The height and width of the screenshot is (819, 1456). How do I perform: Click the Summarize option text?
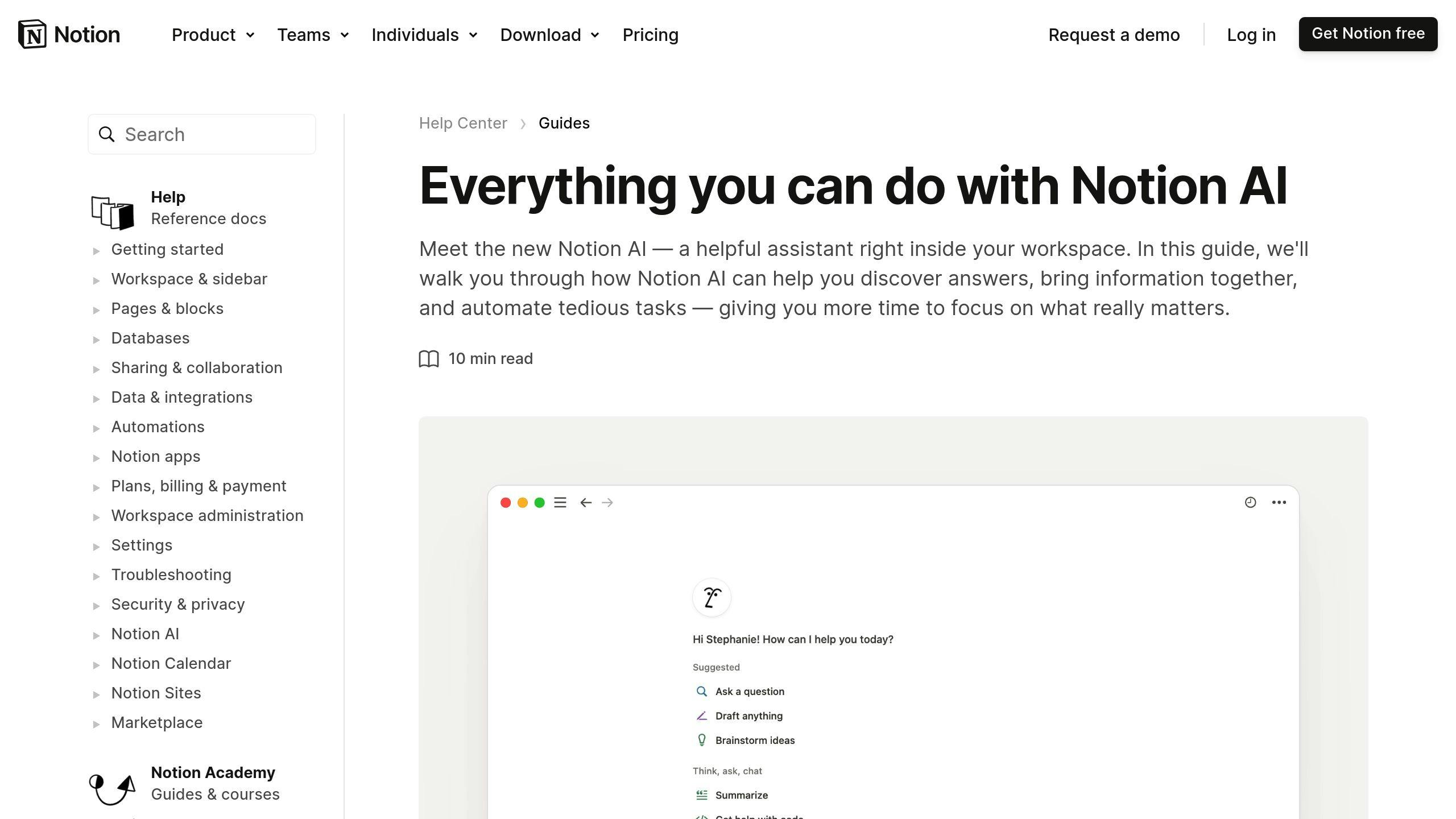(741, 795)
